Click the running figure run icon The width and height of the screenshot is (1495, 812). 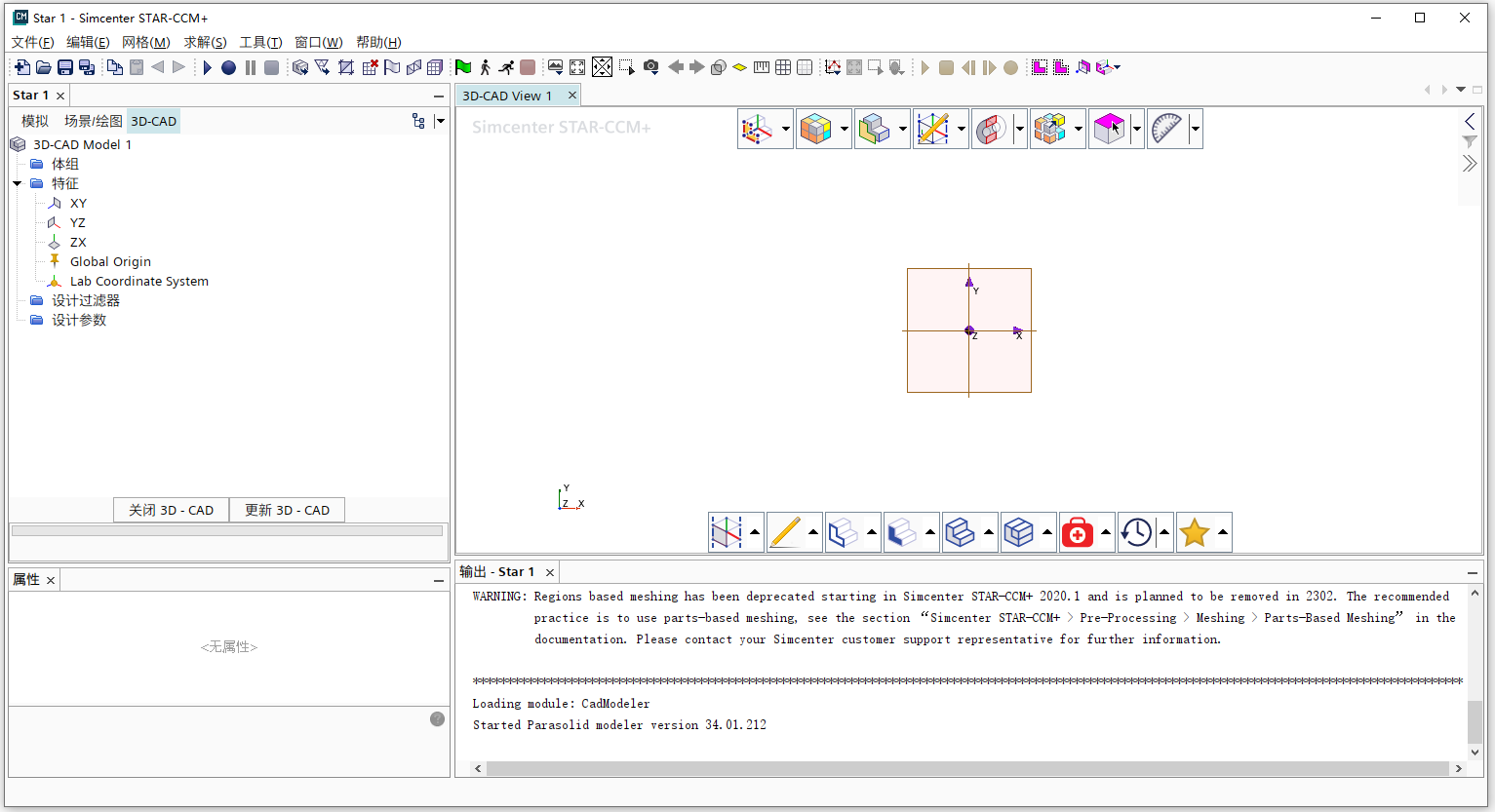coord(506,67)
